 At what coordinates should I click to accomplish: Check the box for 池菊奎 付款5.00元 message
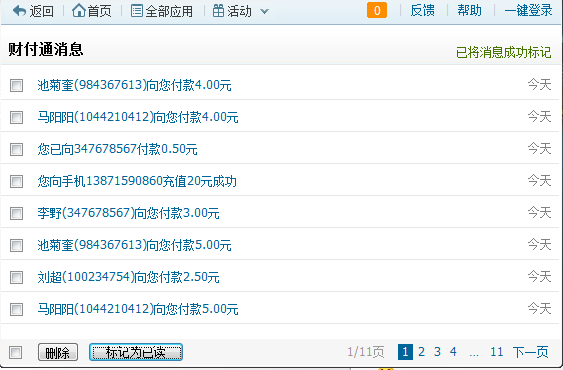tap(16, 245)
